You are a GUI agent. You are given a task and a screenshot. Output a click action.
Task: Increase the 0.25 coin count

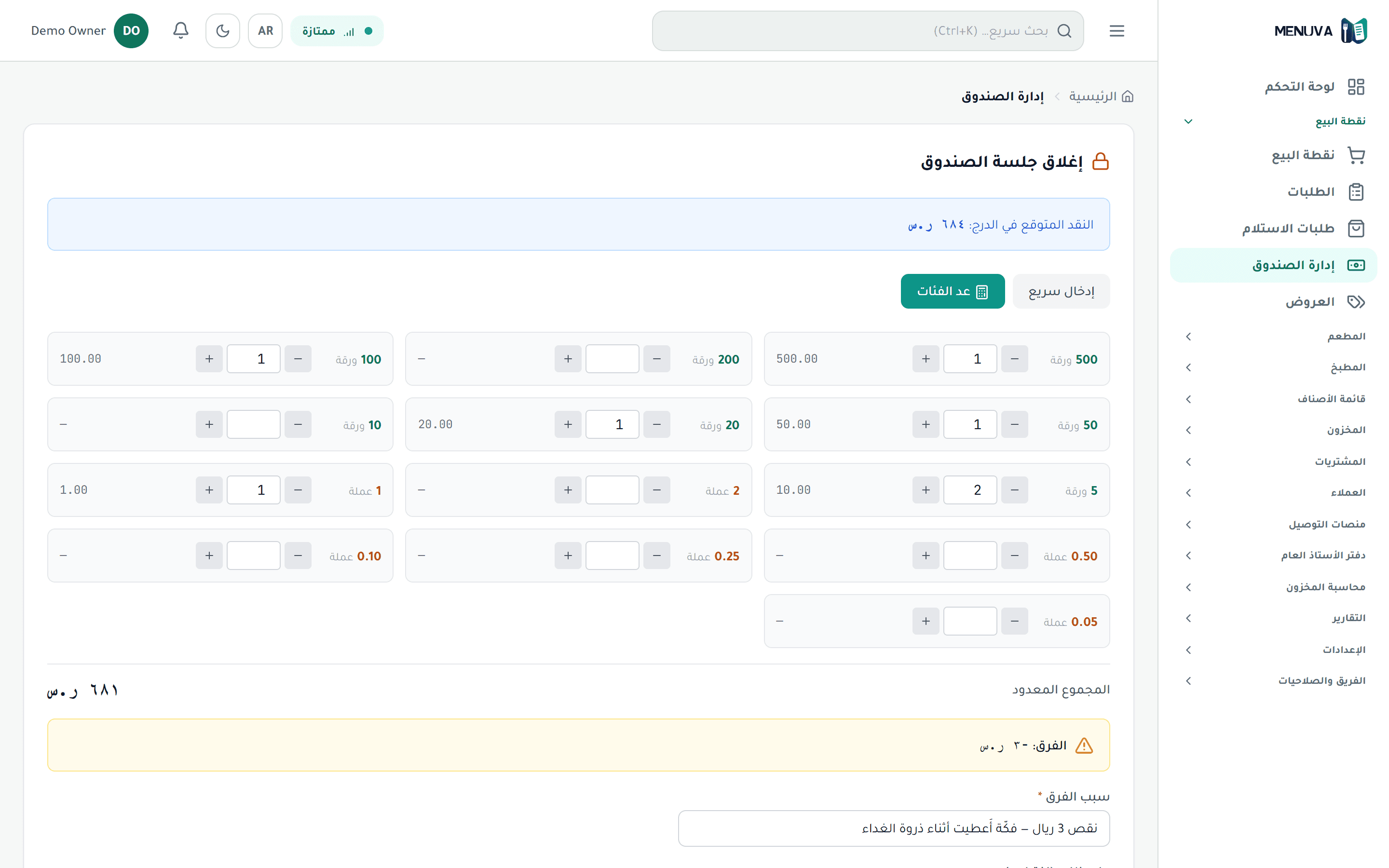568,555
